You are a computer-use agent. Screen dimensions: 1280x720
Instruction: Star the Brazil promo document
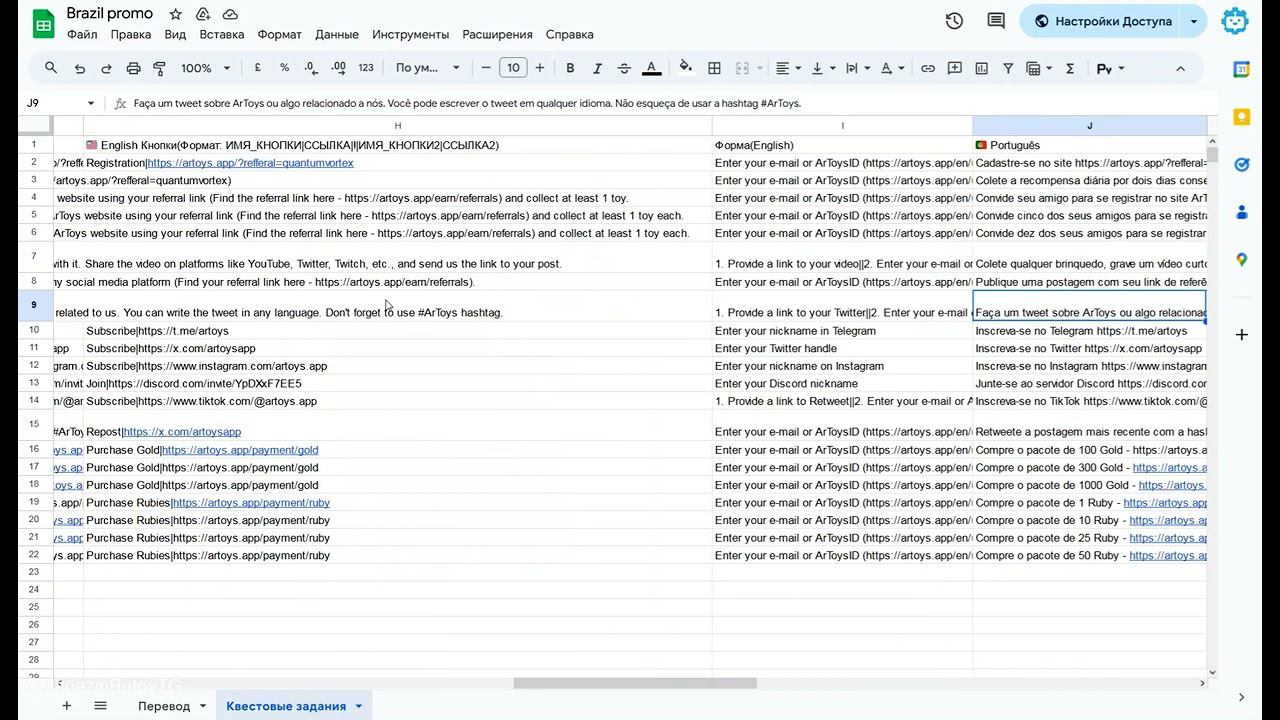point(176,14)
